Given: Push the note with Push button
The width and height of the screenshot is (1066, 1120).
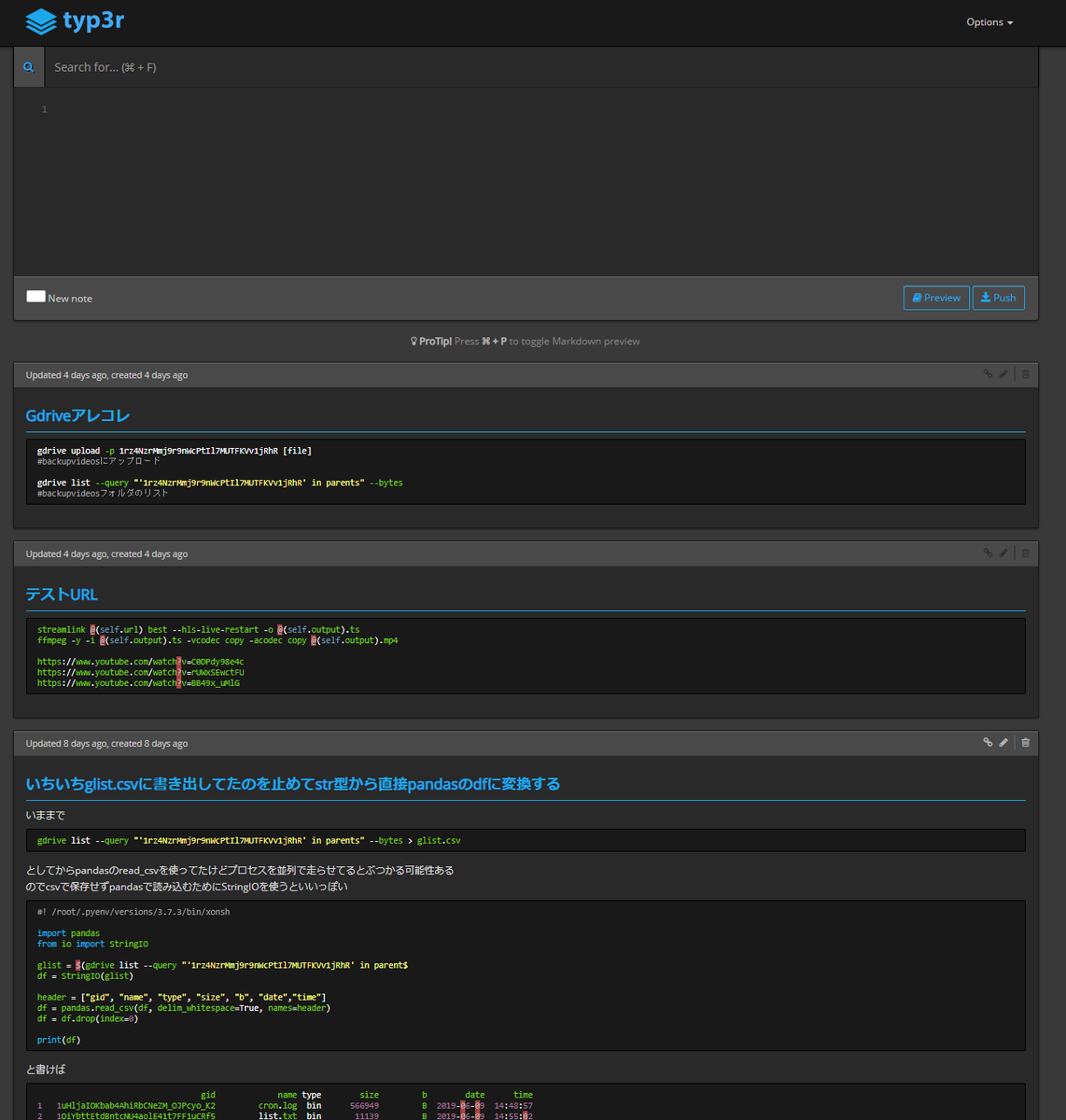Looking at the screenshot, I should 999,298.
